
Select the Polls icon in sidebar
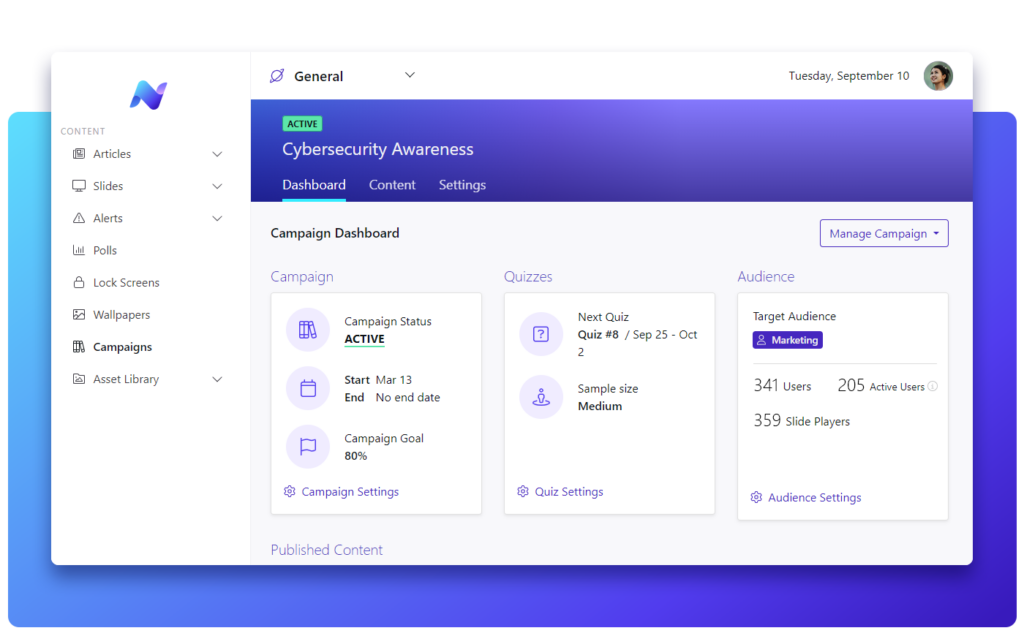pos(81,250)
